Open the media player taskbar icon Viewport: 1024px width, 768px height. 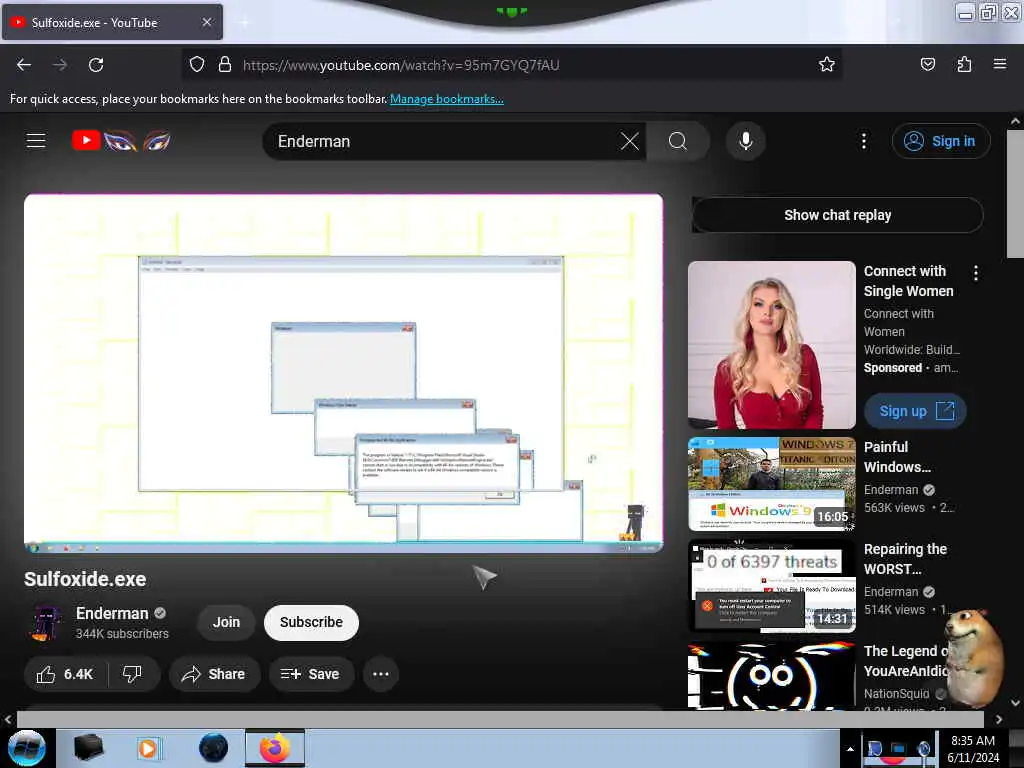(148, 748)
